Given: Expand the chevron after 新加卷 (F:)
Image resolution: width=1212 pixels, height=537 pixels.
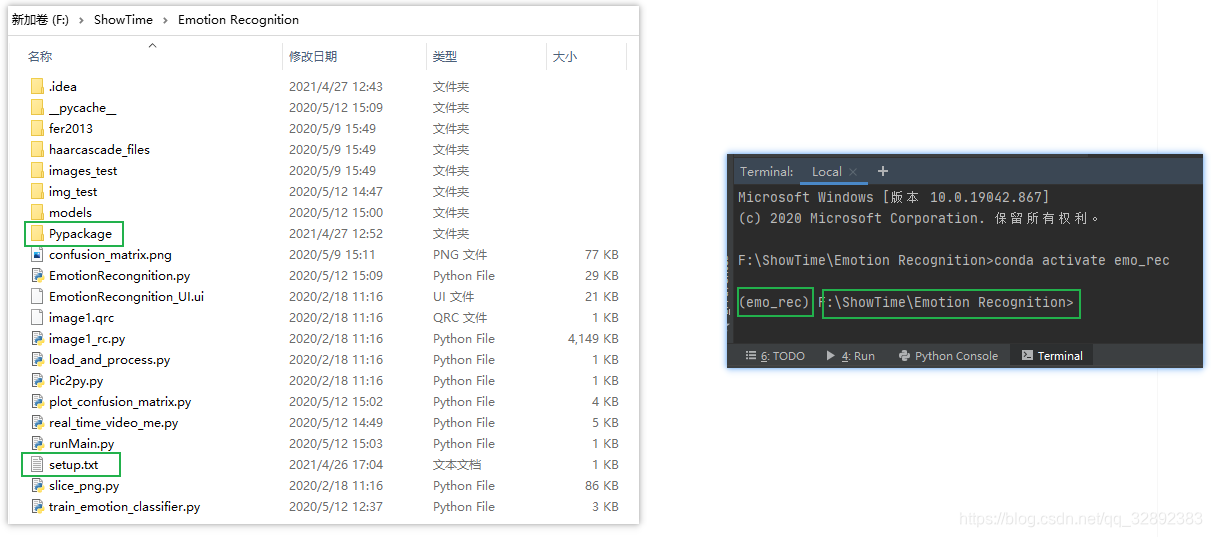Looking at the screenshot, I should click(82, 19).
